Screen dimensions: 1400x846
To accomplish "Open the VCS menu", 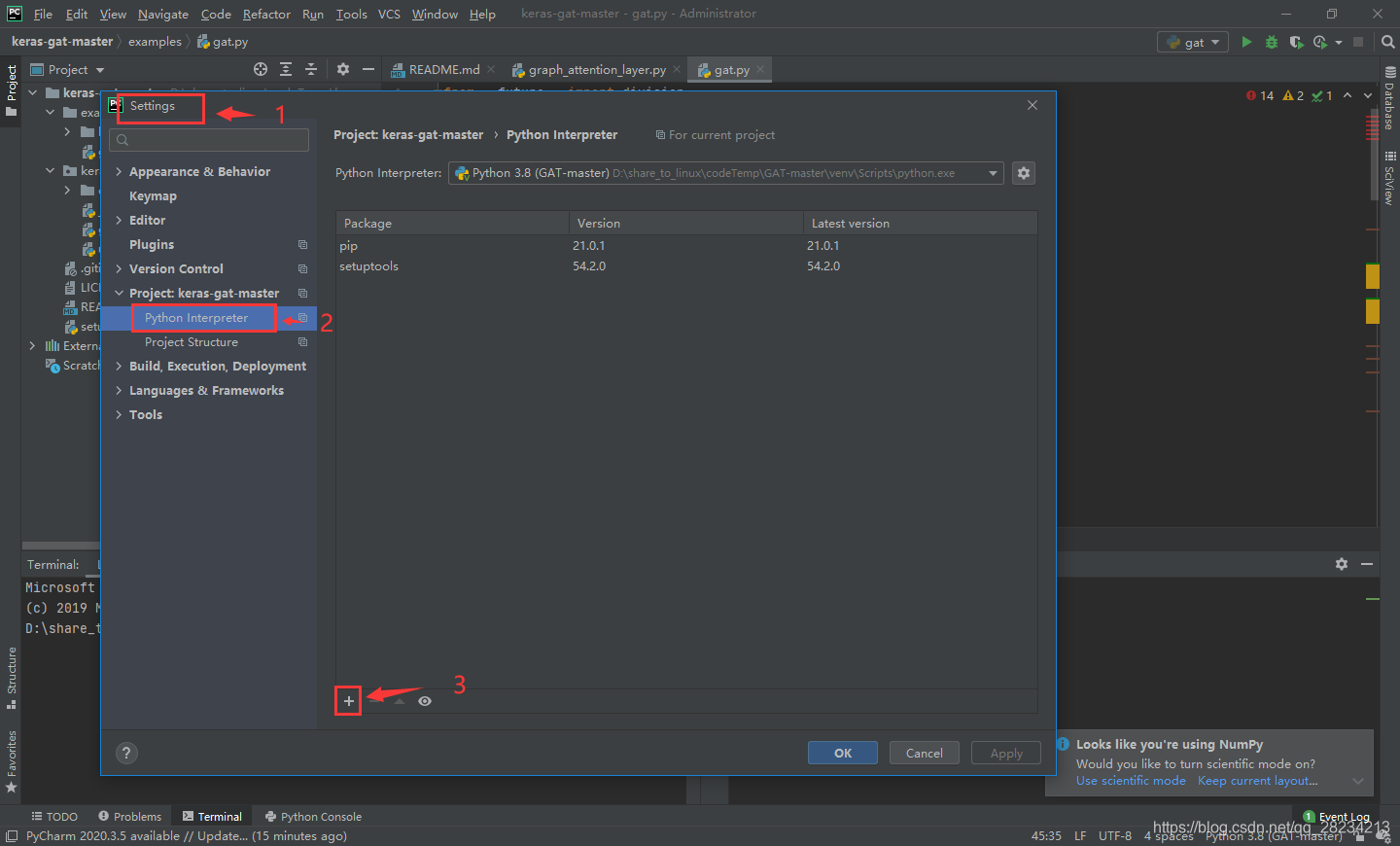I will pos(389,14).
